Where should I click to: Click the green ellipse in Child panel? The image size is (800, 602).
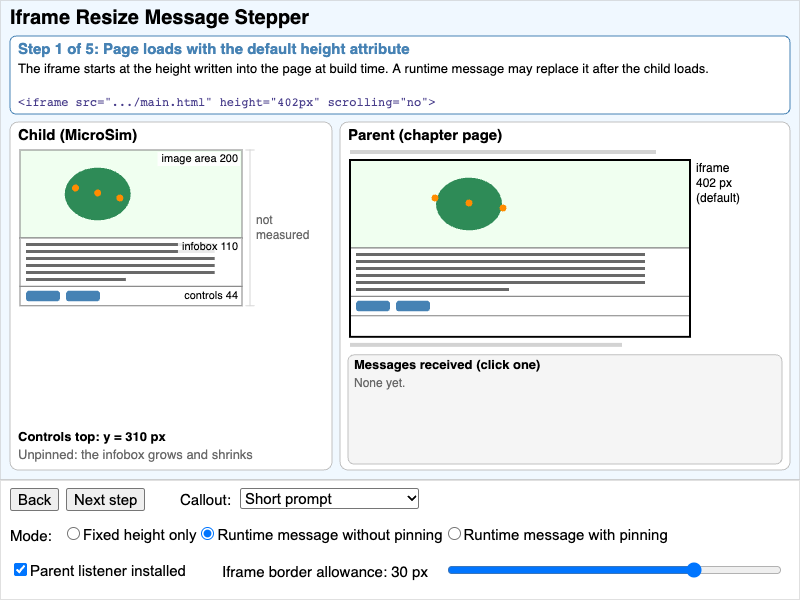(97, 194)
